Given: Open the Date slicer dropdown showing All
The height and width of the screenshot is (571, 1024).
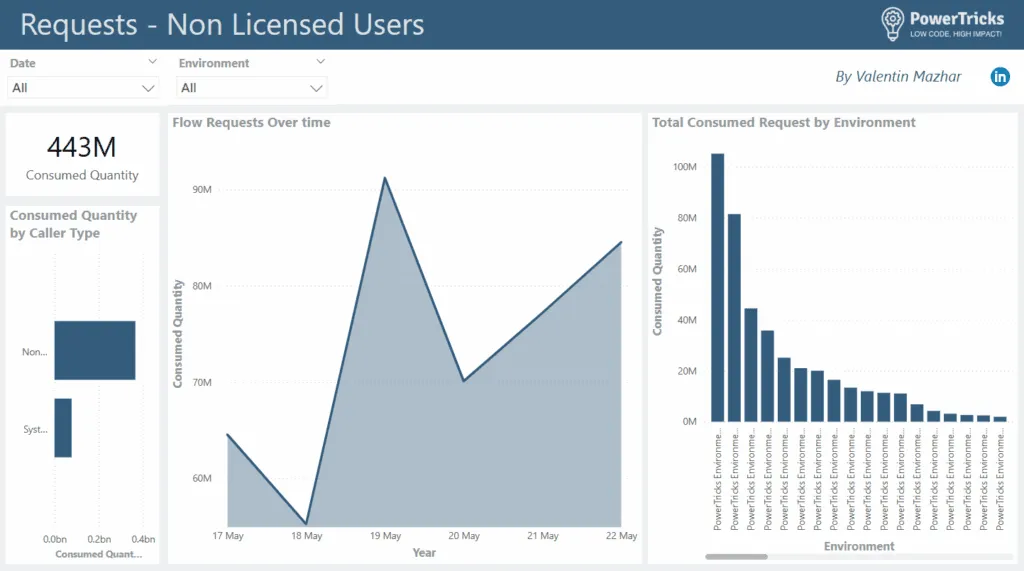Looking at the screenshot, I should (83, 88).
